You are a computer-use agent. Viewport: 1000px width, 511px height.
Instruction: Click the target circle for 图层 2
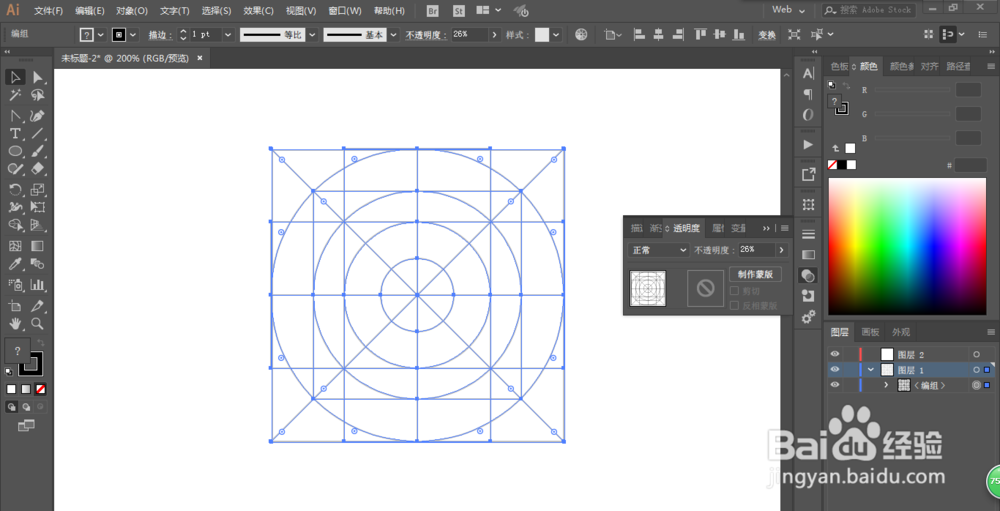pos(976,354)
